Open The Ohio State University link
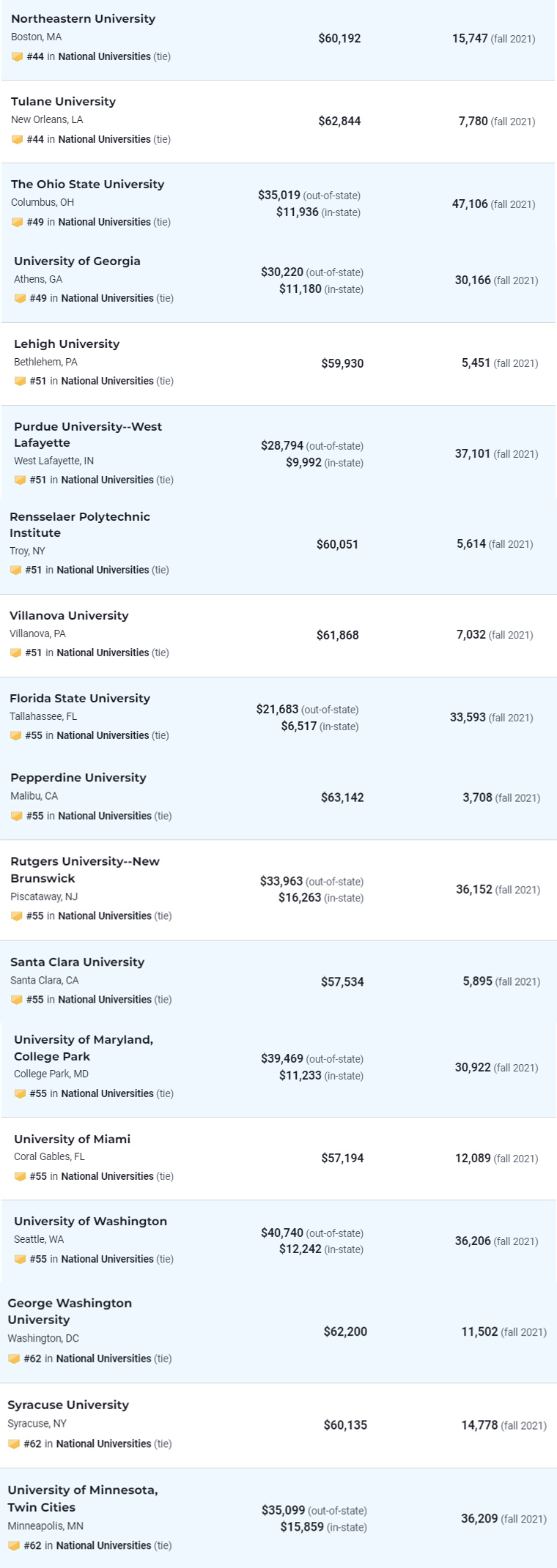The height and width of the screenshot is (1568, 557). coord(87,184)
